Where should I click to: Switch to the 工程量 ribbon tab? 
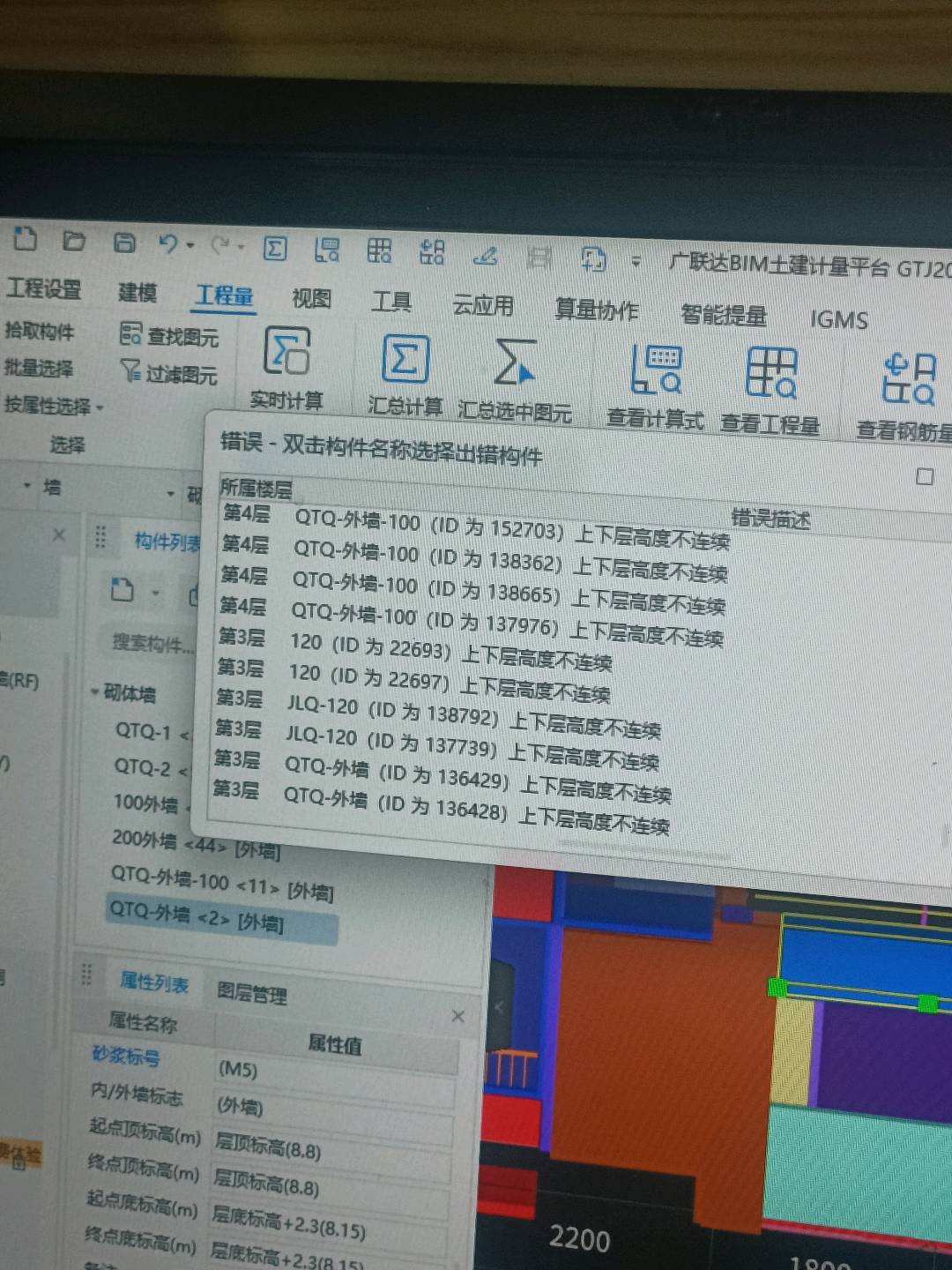(x=224, y=295)
